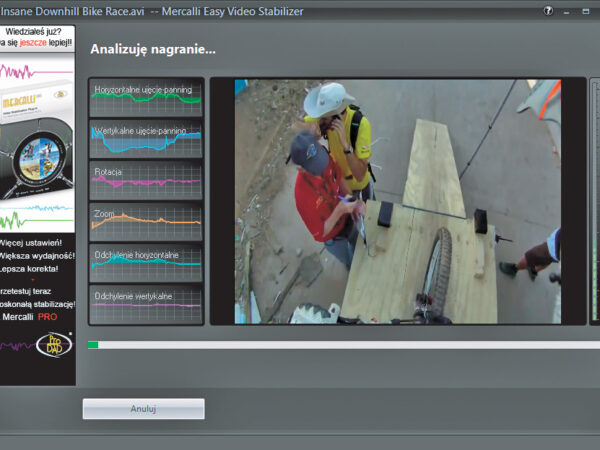Select the Odchylenie wertykalne graph
Screen dimensions: 600x450
(146, 304)
